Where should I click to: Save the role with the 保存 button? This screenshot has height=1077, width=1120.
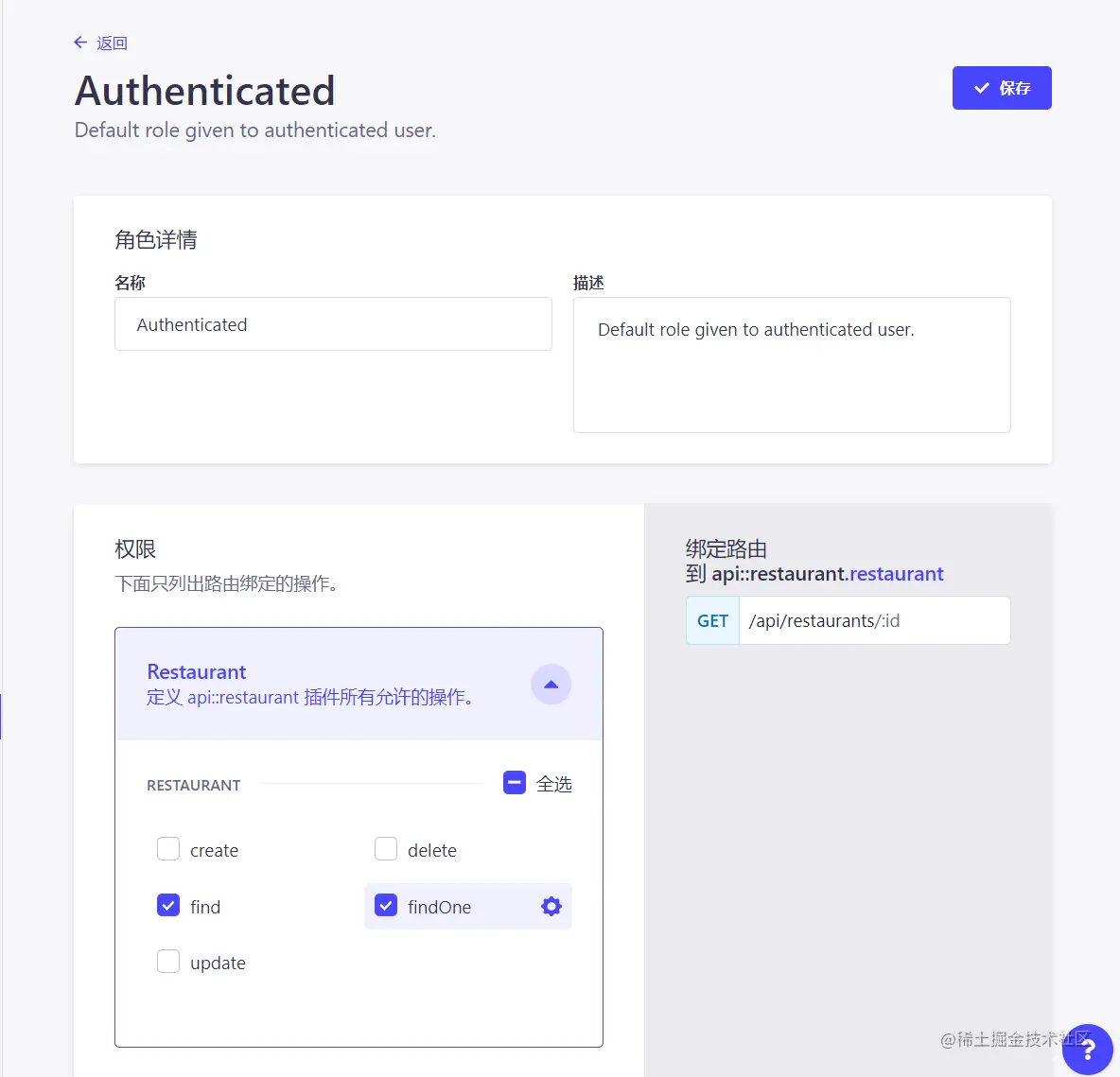click(1002, 88)
